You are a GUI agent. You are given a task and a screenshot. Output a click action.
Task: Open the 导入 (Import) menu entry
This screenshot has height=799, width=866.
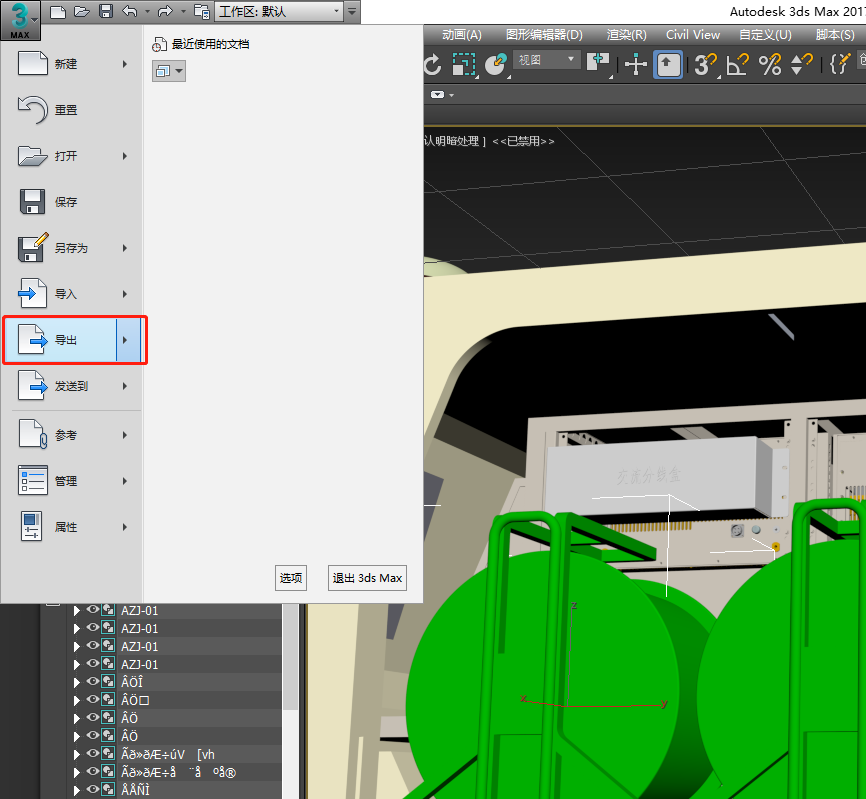tap(72, 294)
